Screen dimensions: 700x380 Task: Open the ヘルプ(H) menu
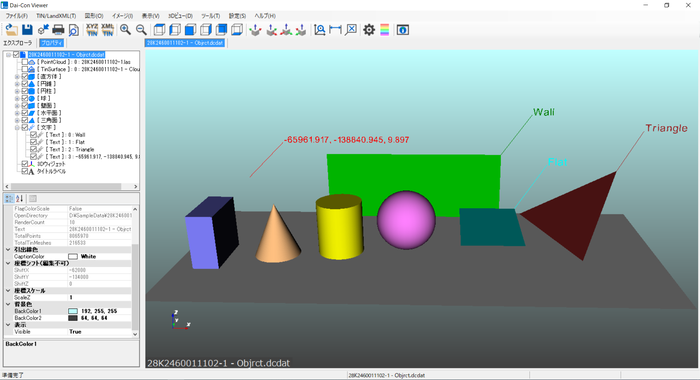pos(265,16)
